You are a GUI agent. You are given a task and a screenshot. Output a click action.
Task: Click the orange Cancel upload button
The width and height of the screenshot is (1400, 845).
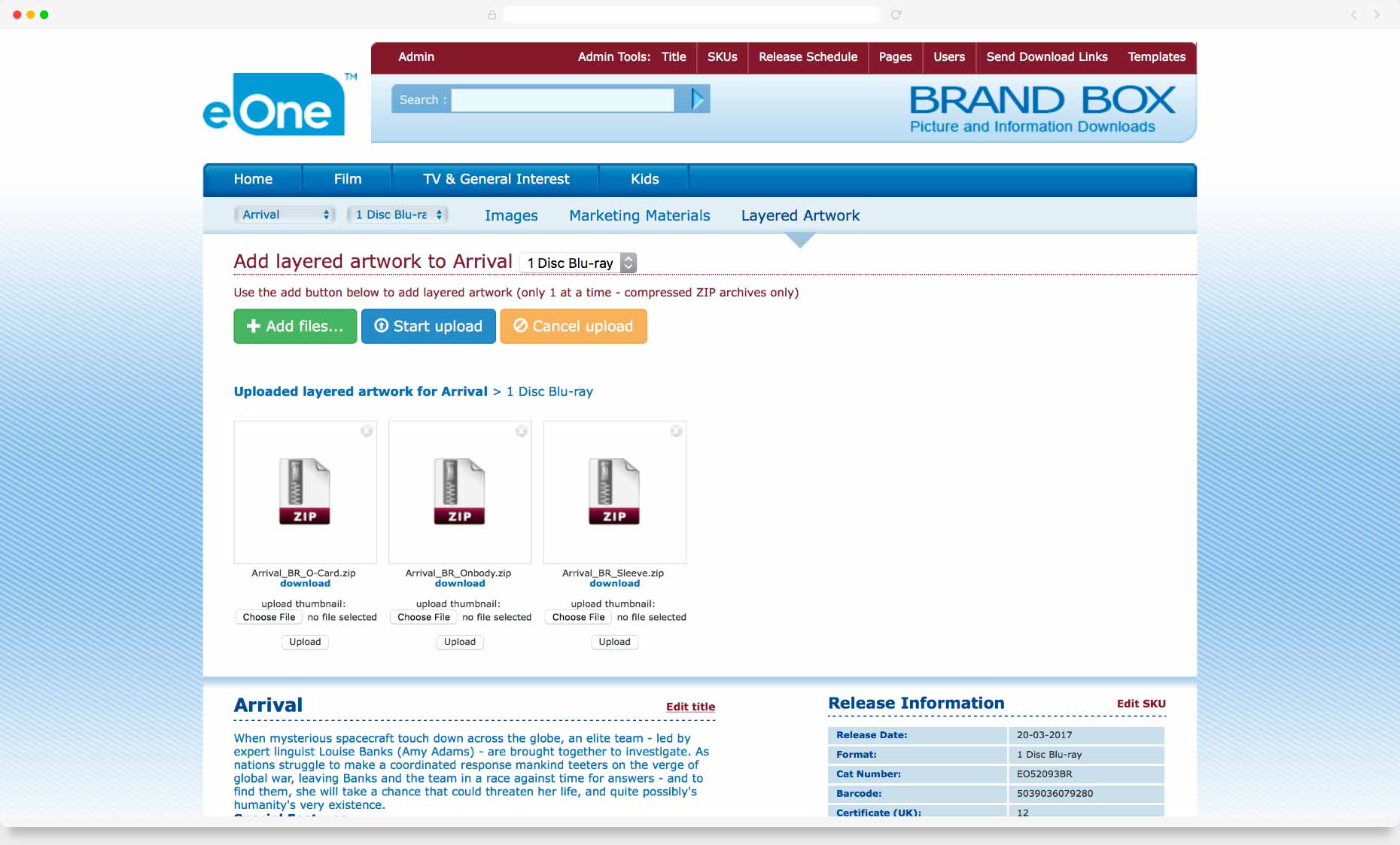click(573, 326)
